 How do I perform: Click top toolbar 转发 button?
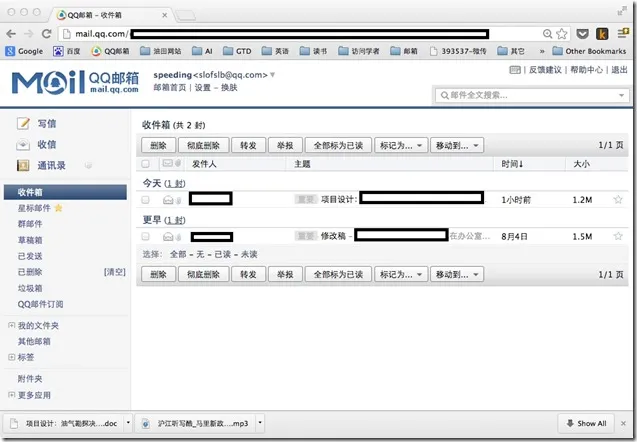coord(248,145)
